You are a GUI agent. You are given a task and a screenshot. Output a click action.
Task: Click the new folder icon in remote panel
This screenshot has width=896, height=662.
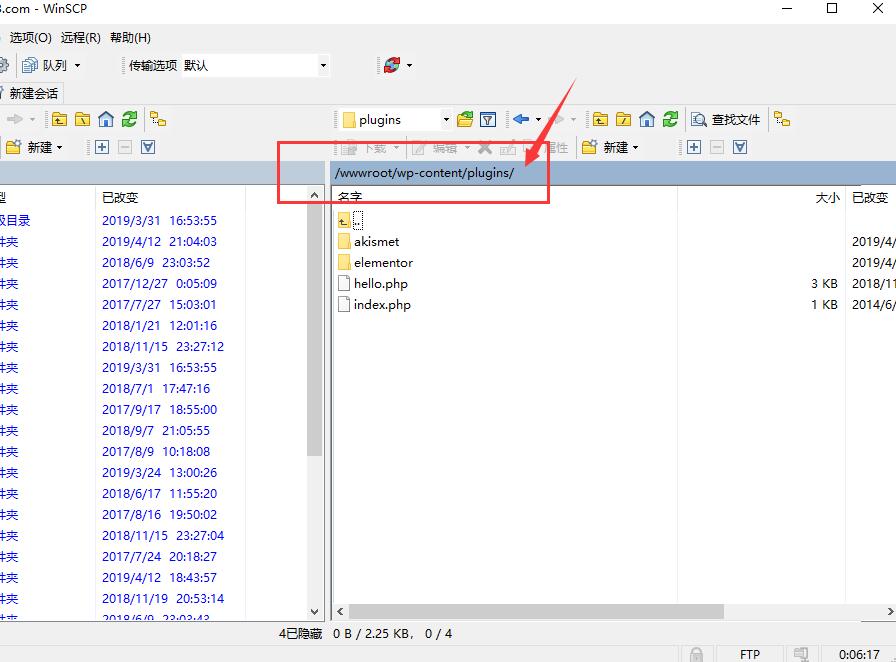[x=589, y=147]
